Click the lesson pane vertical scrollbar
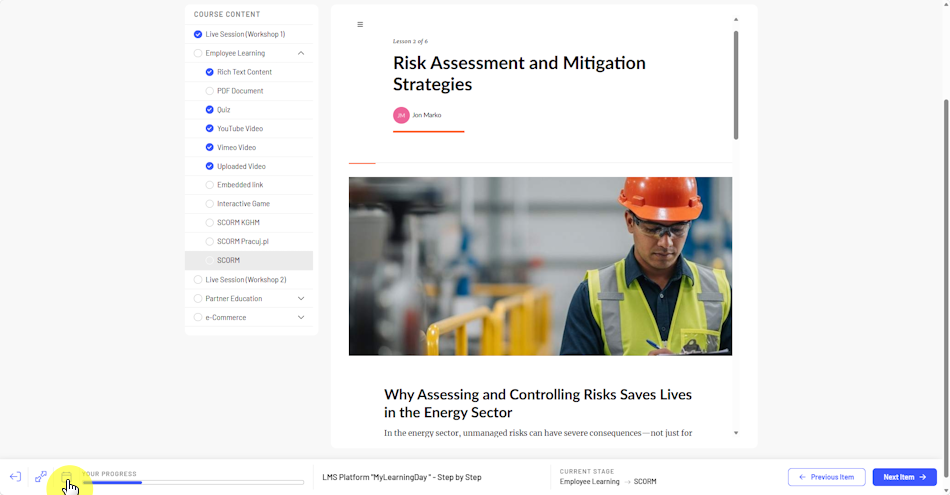The image size is (950, 495). [736, 85]
